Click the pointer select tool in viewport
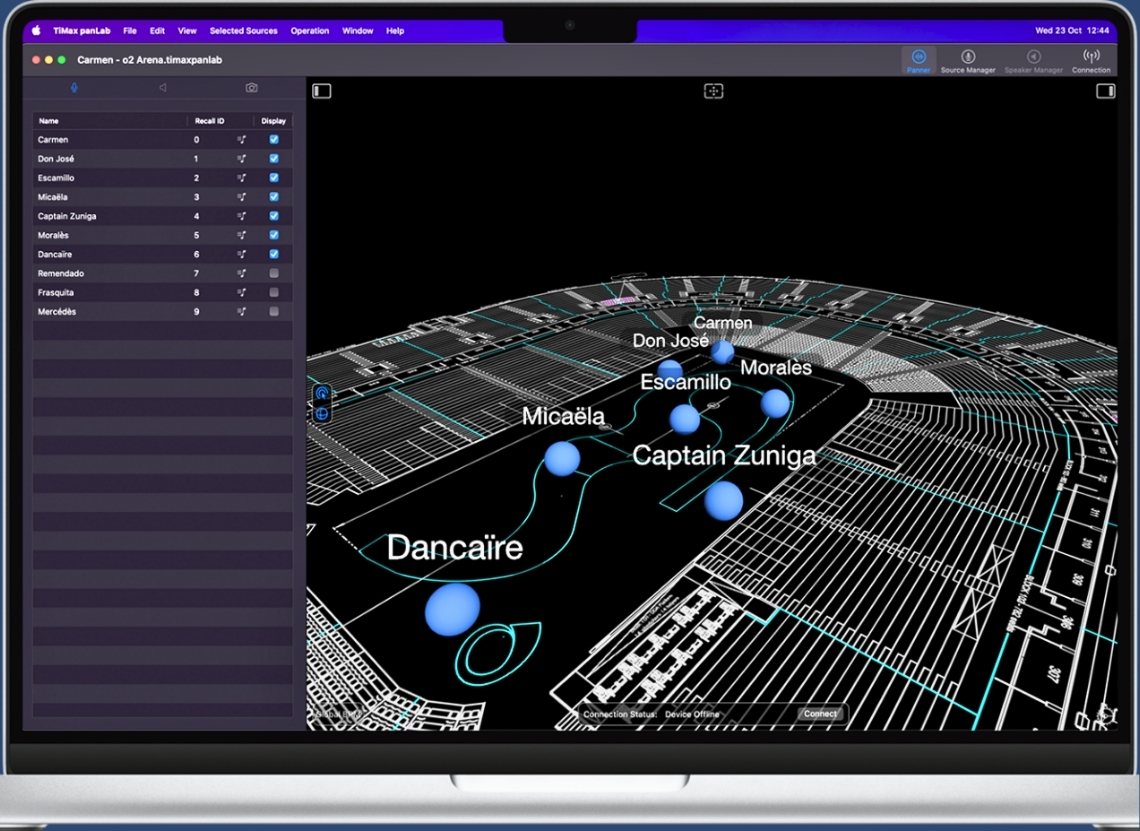1140x831 pixels. 322,393
